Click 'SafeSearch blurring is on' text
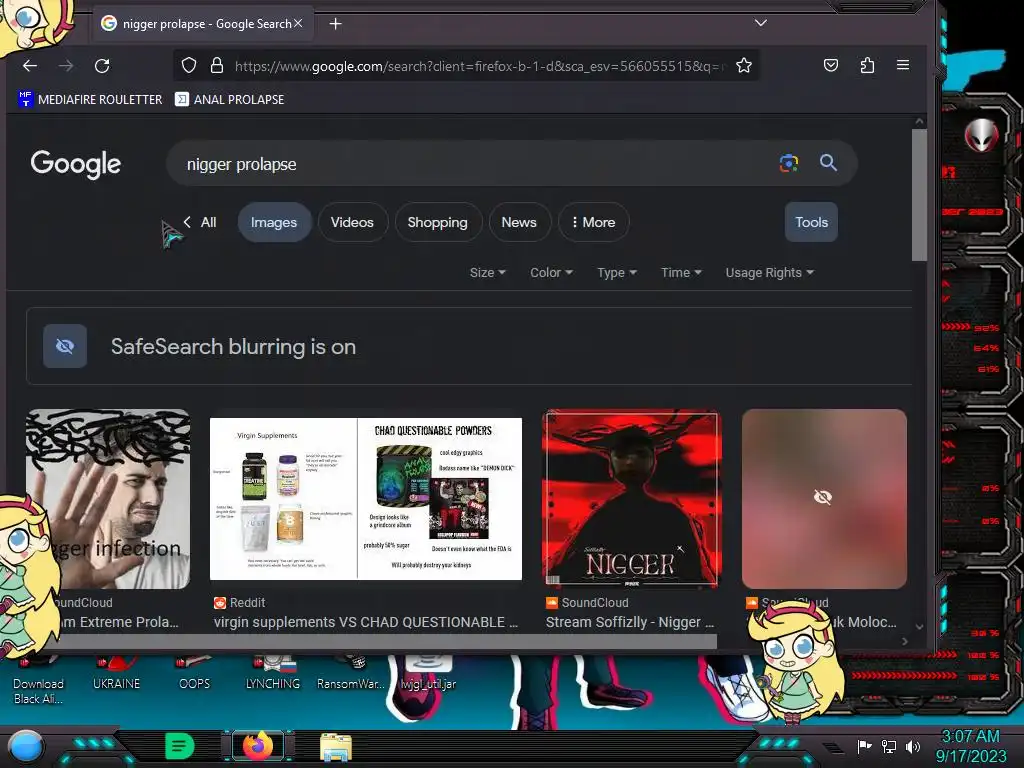This screenshot has width=1024, height=768. tap(233, 346)
